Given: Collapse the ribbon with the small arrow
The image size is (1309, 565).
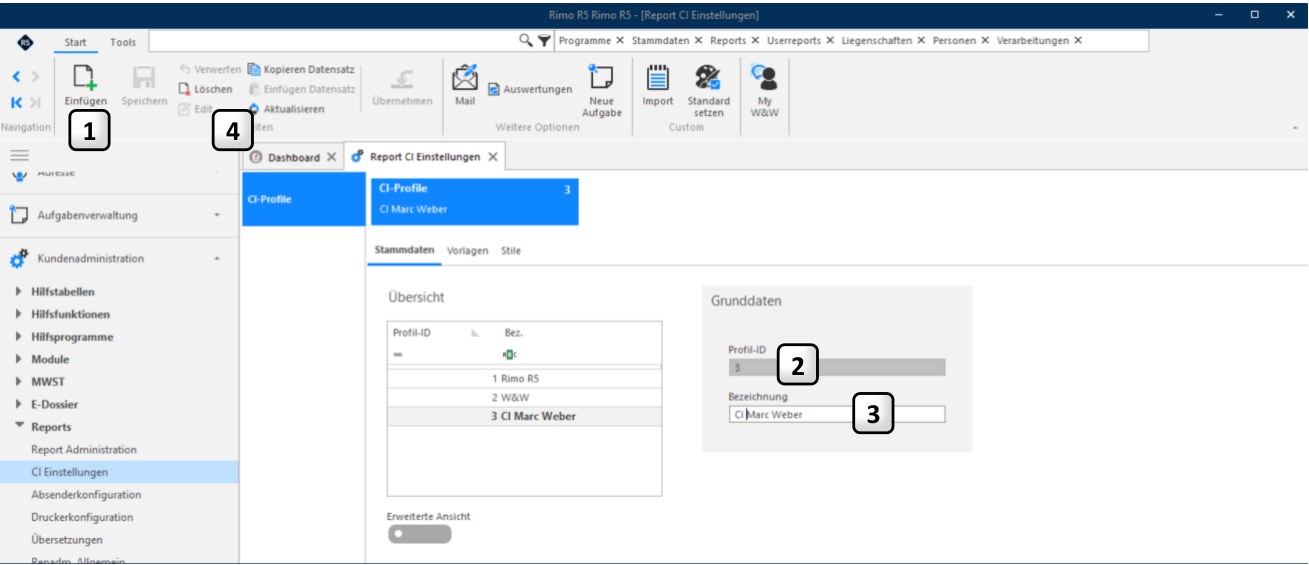Looking at the screenshot, I should click(1296, 128).
